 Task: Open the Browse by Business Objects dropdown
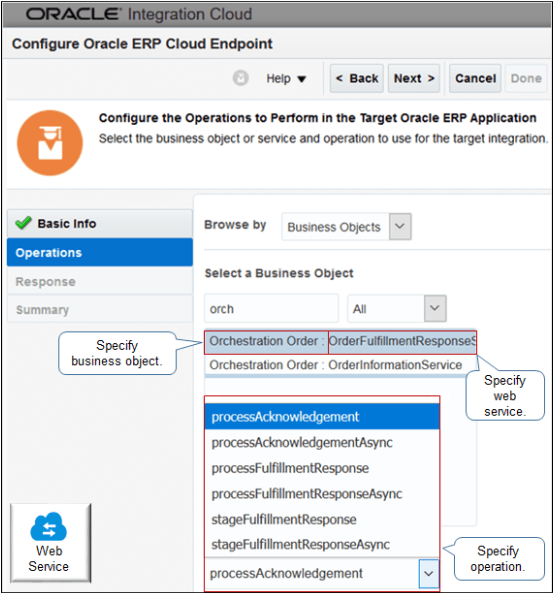[x=400, y=227]
